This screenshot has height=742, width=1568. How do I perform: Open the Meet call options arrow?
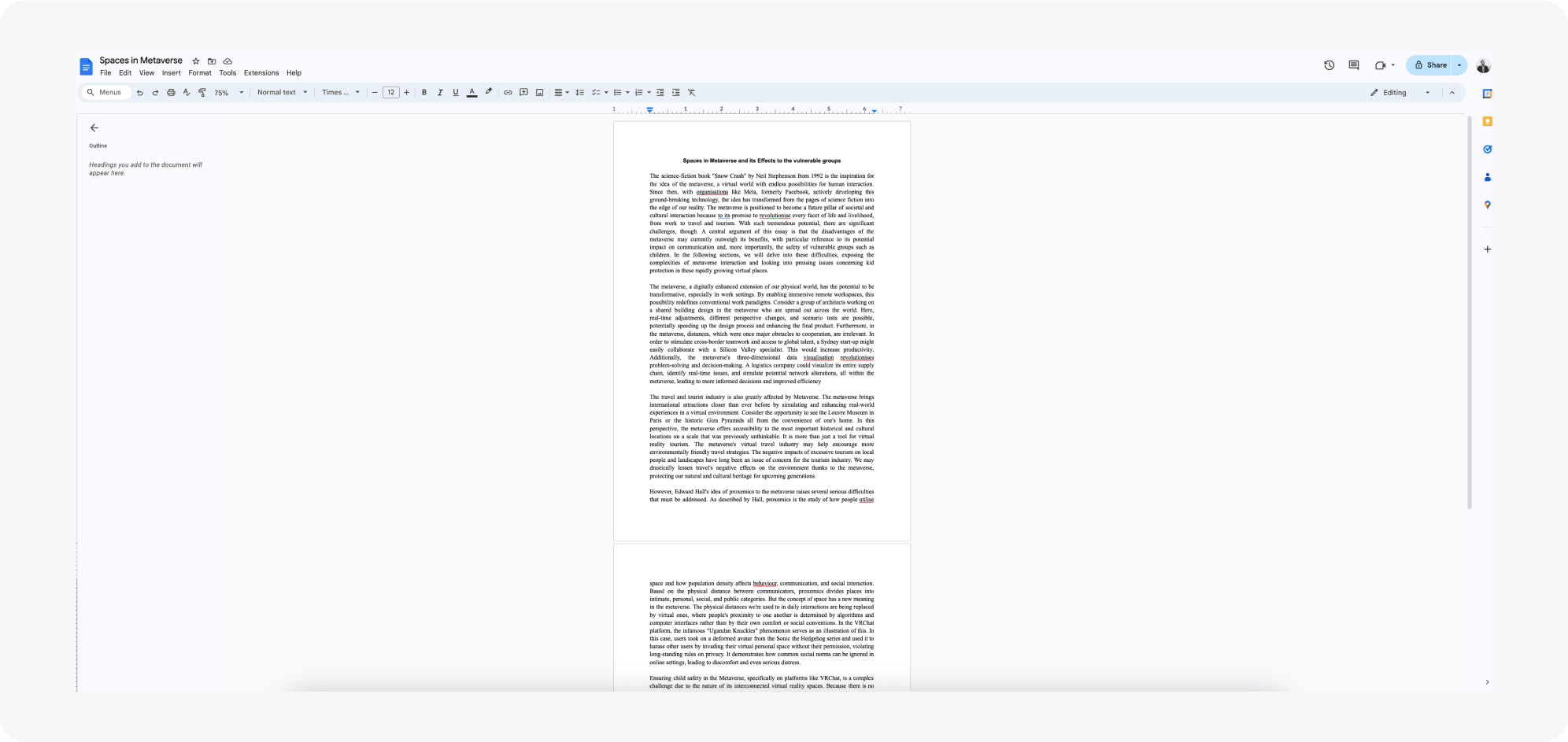point(1393,65)
